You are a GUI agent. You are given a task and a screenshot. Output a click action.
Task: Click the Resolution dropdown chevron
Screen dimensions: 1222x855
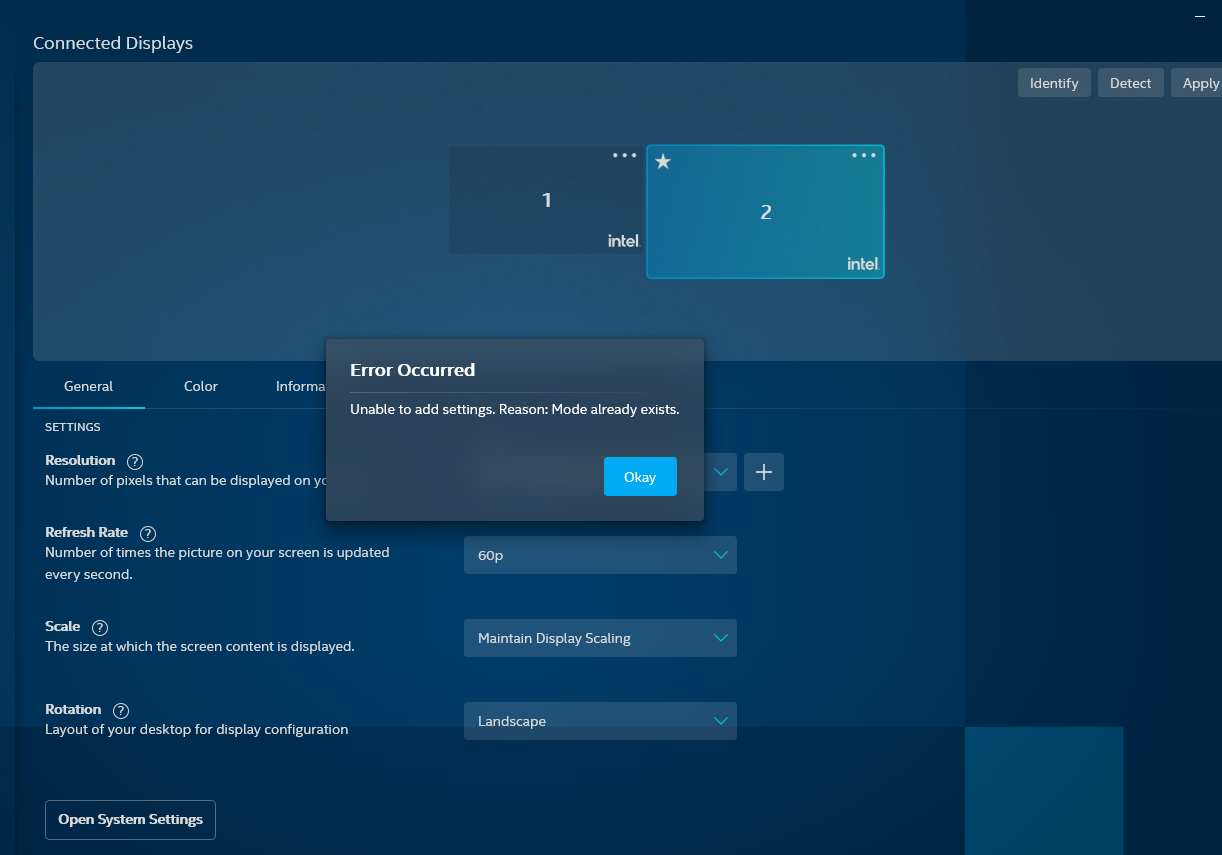pyautogui.click(x=721, y=472)
